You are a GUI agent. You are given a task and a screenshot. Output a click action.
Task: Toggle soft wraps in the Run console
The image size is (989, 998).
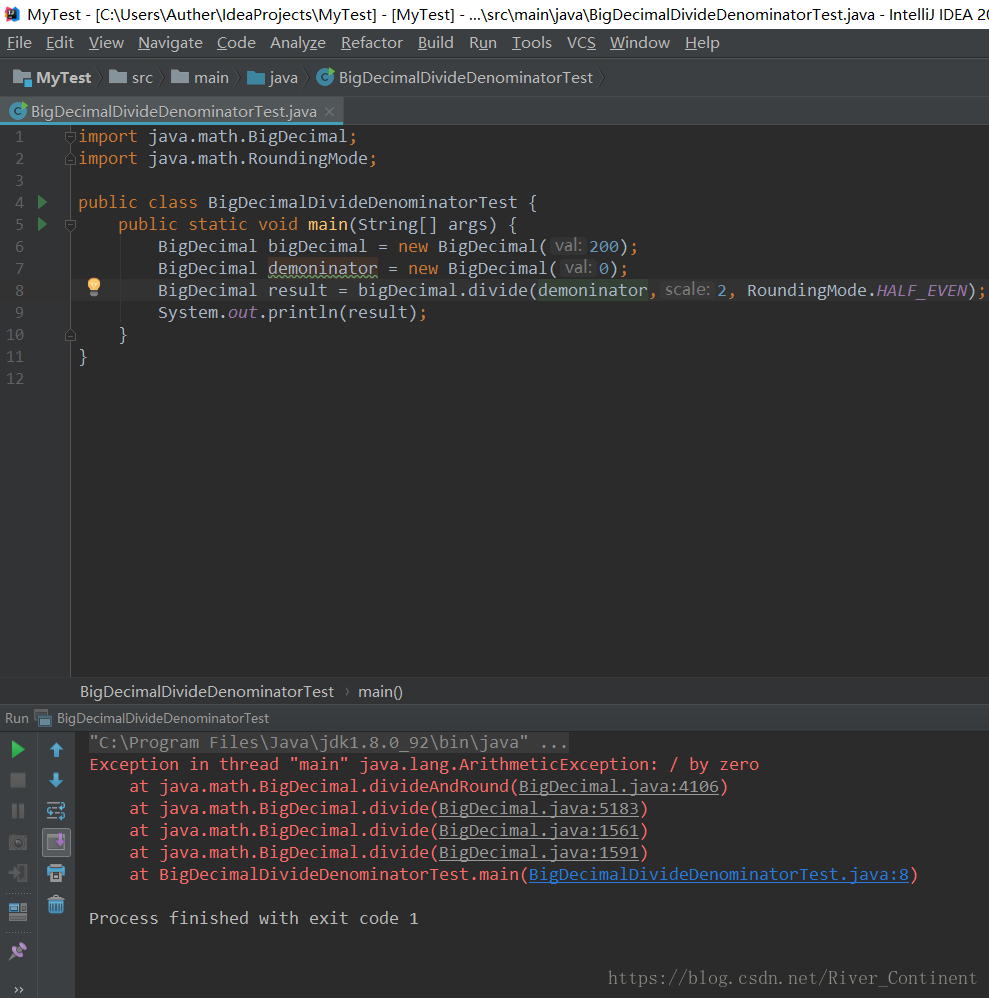56,810
